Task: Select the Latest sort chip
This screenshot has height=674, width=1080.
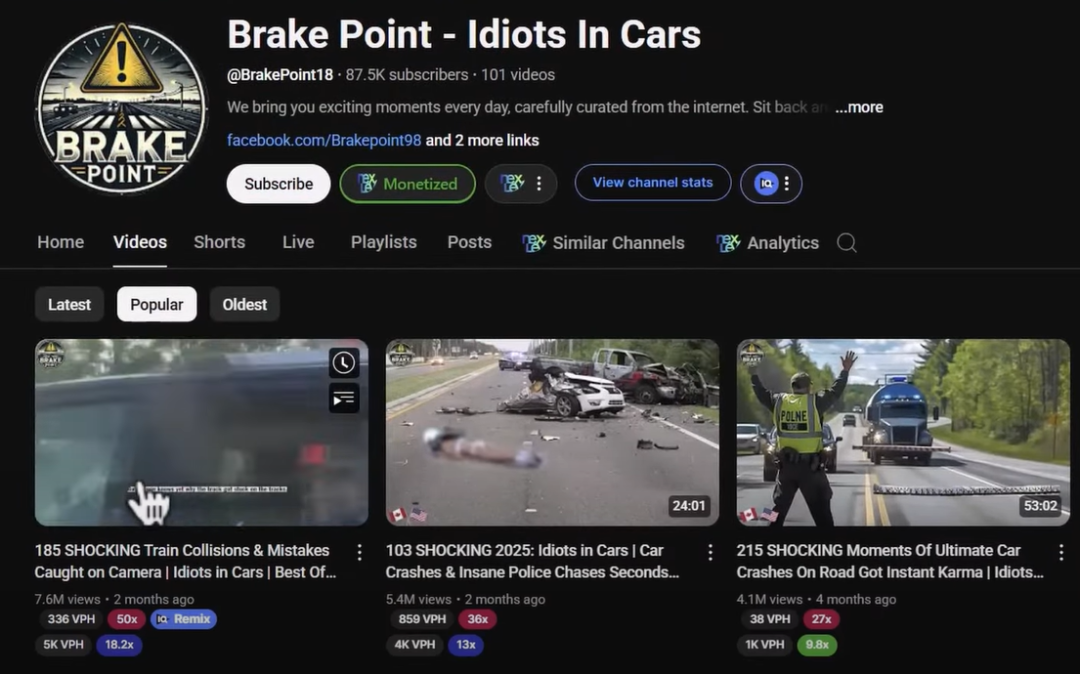Action: [69, 305]
